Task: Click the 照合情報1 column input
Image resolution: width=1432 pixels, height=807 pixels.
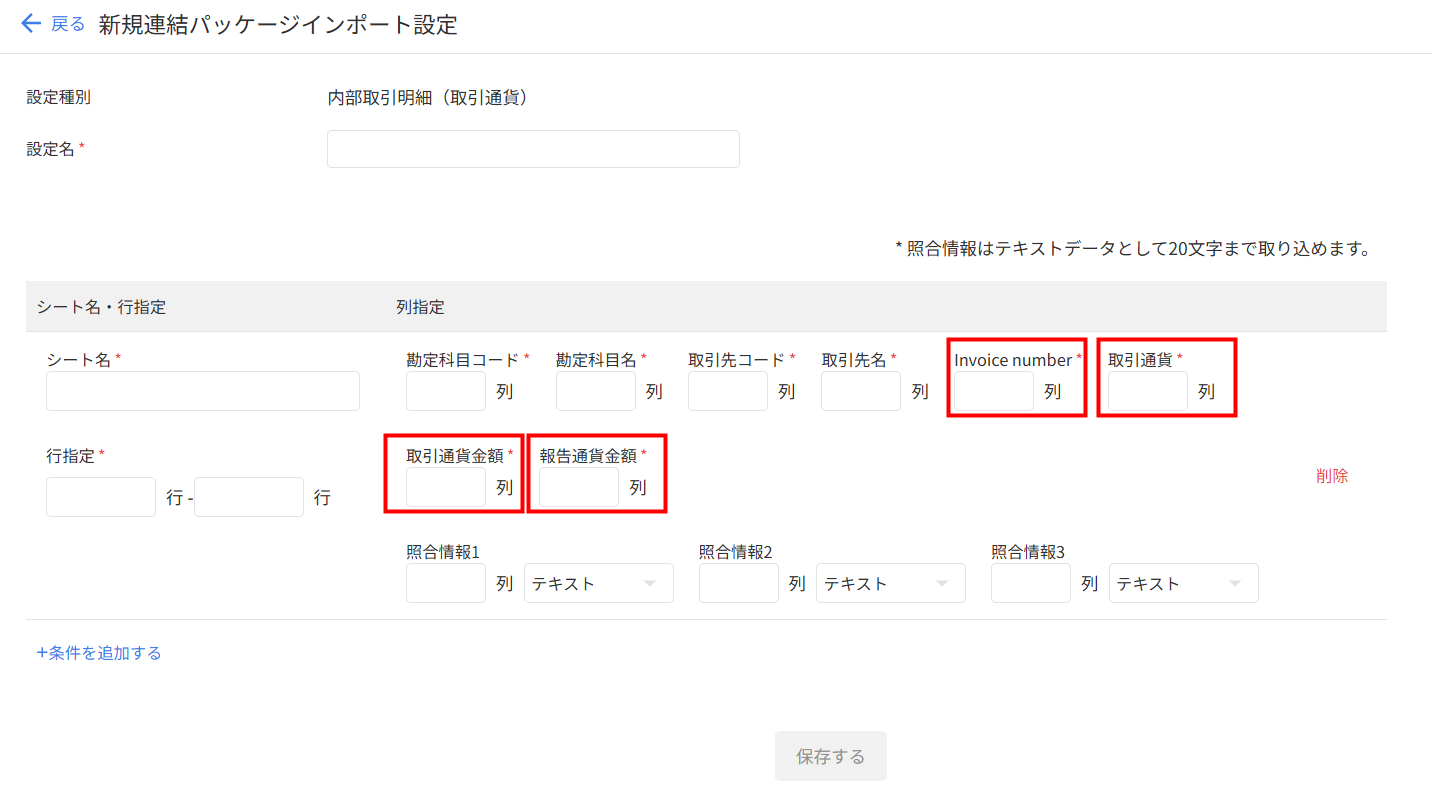Action: click(446, 583)
